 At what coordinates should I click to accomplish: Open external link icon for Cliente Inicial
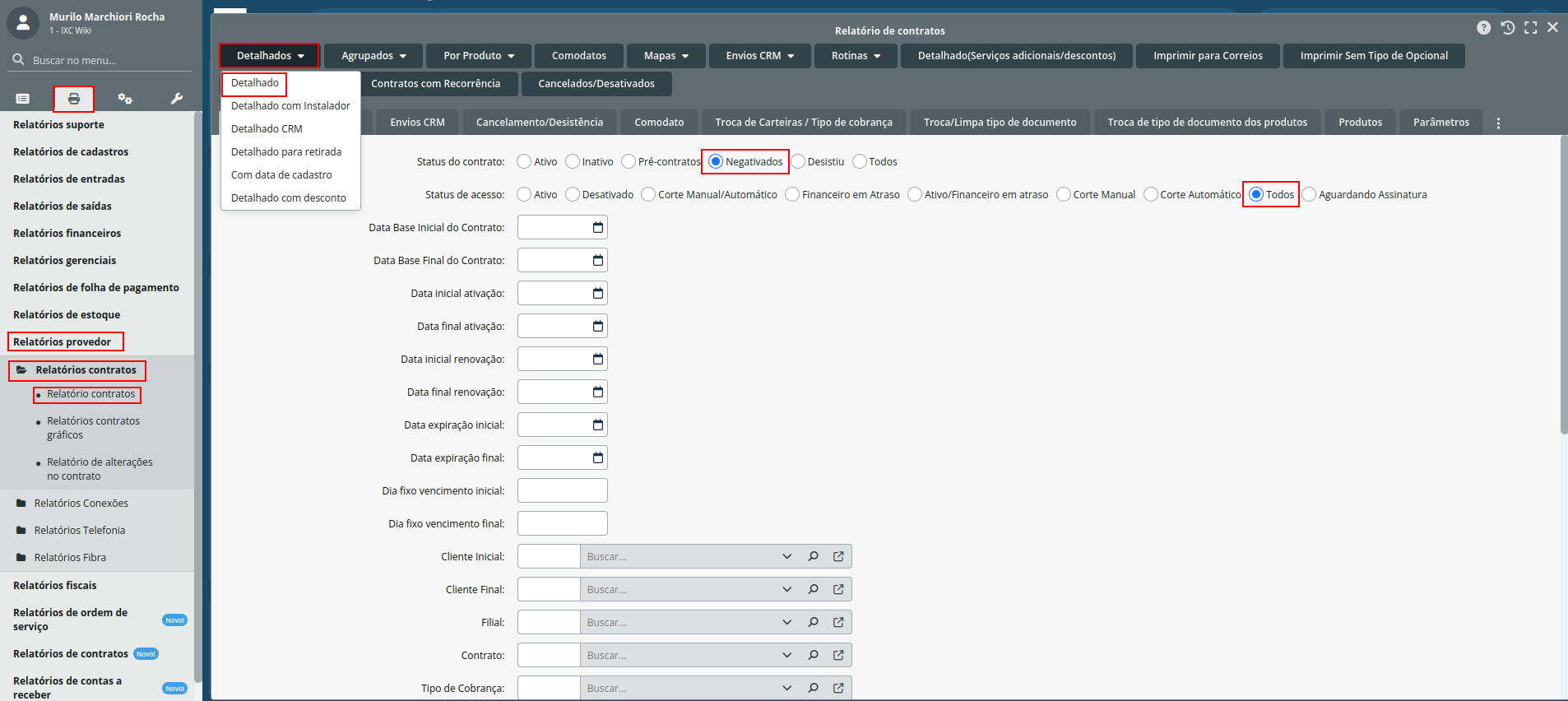tap(838, 556)
